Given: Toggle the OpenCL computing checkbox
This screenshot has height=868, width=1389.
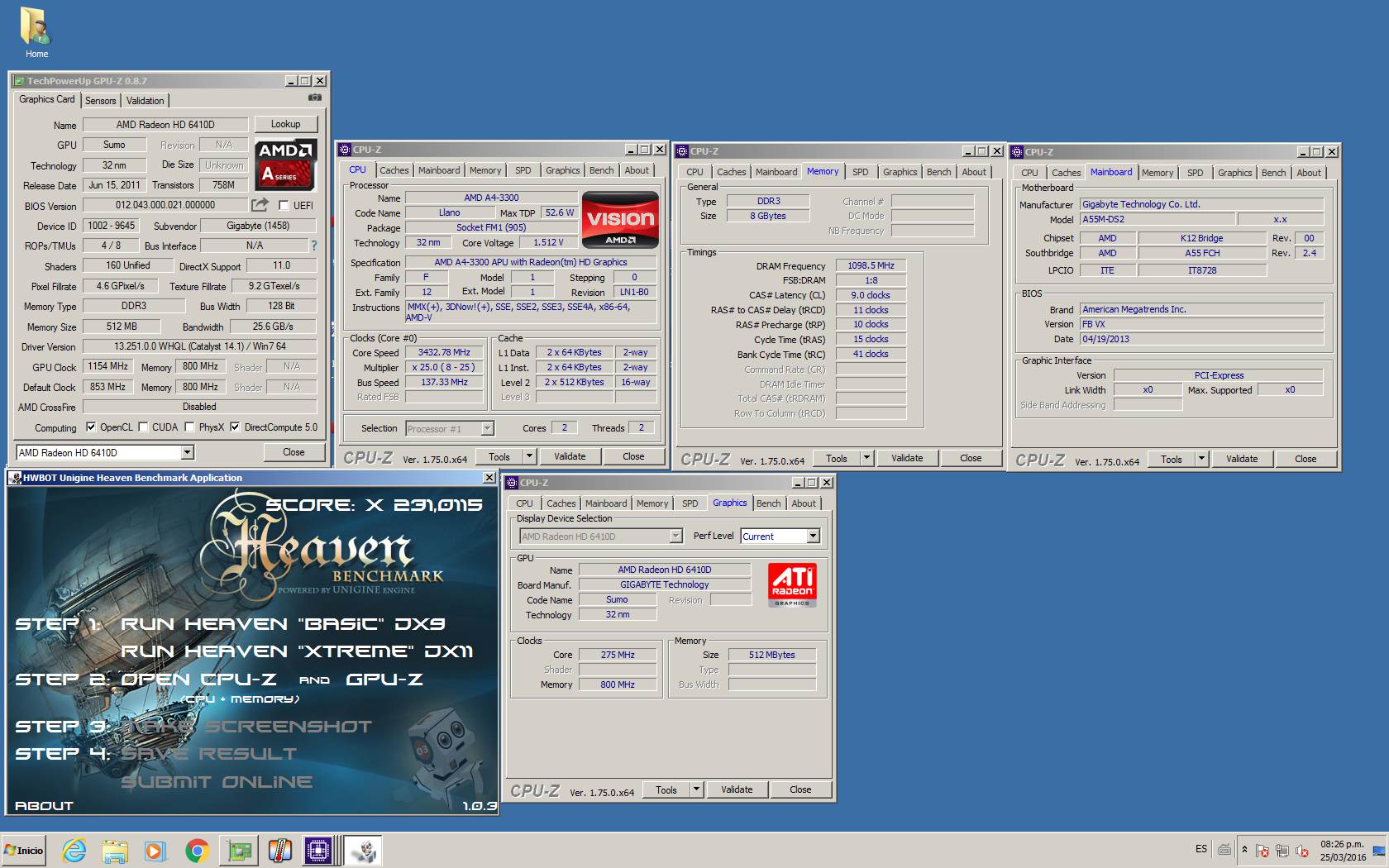Looking at the screenshot, I should click(x=91, y=427).
